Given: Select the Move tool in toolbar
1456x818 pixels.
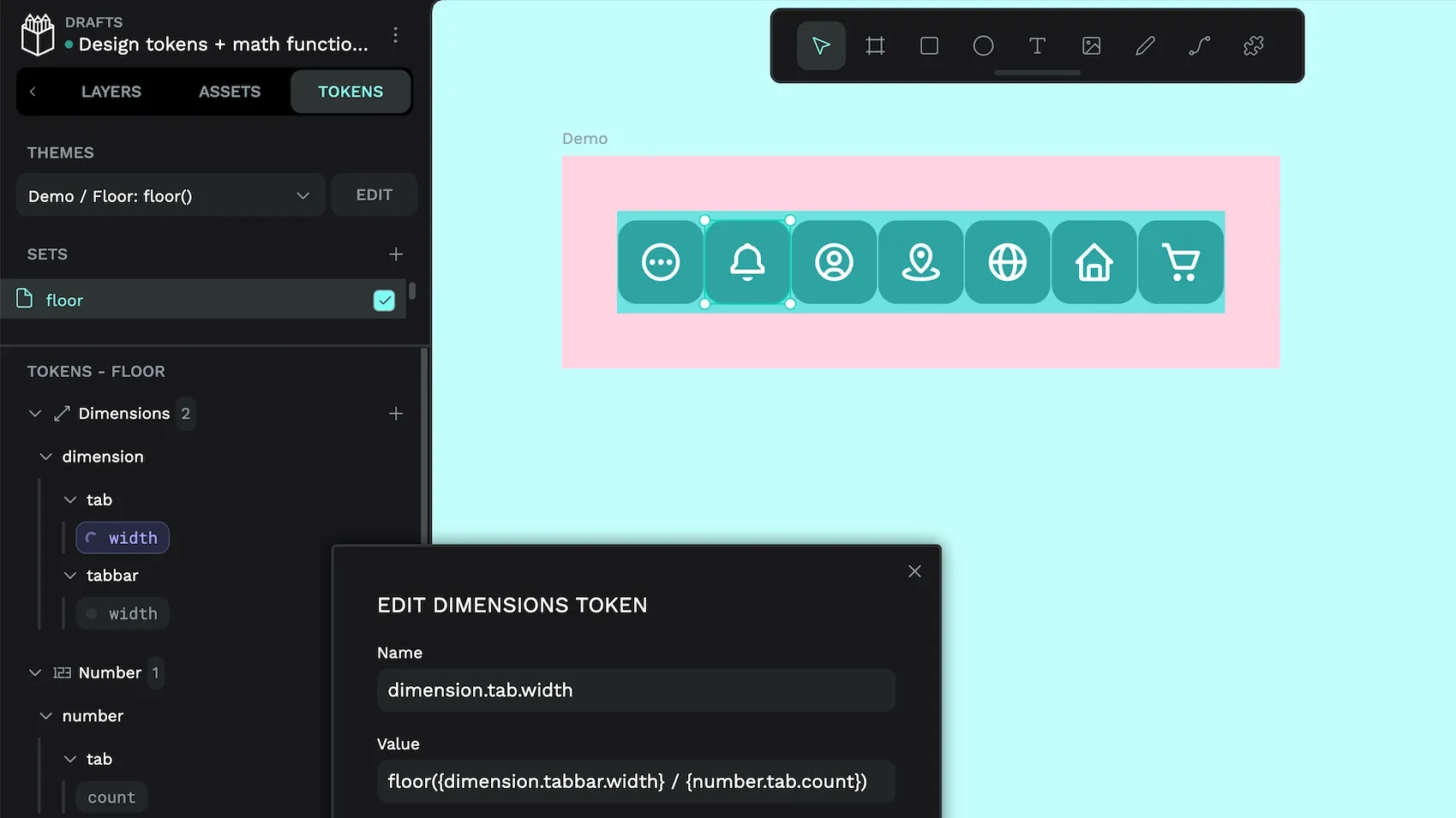Looking at the screenshot, I should [821, 45].
